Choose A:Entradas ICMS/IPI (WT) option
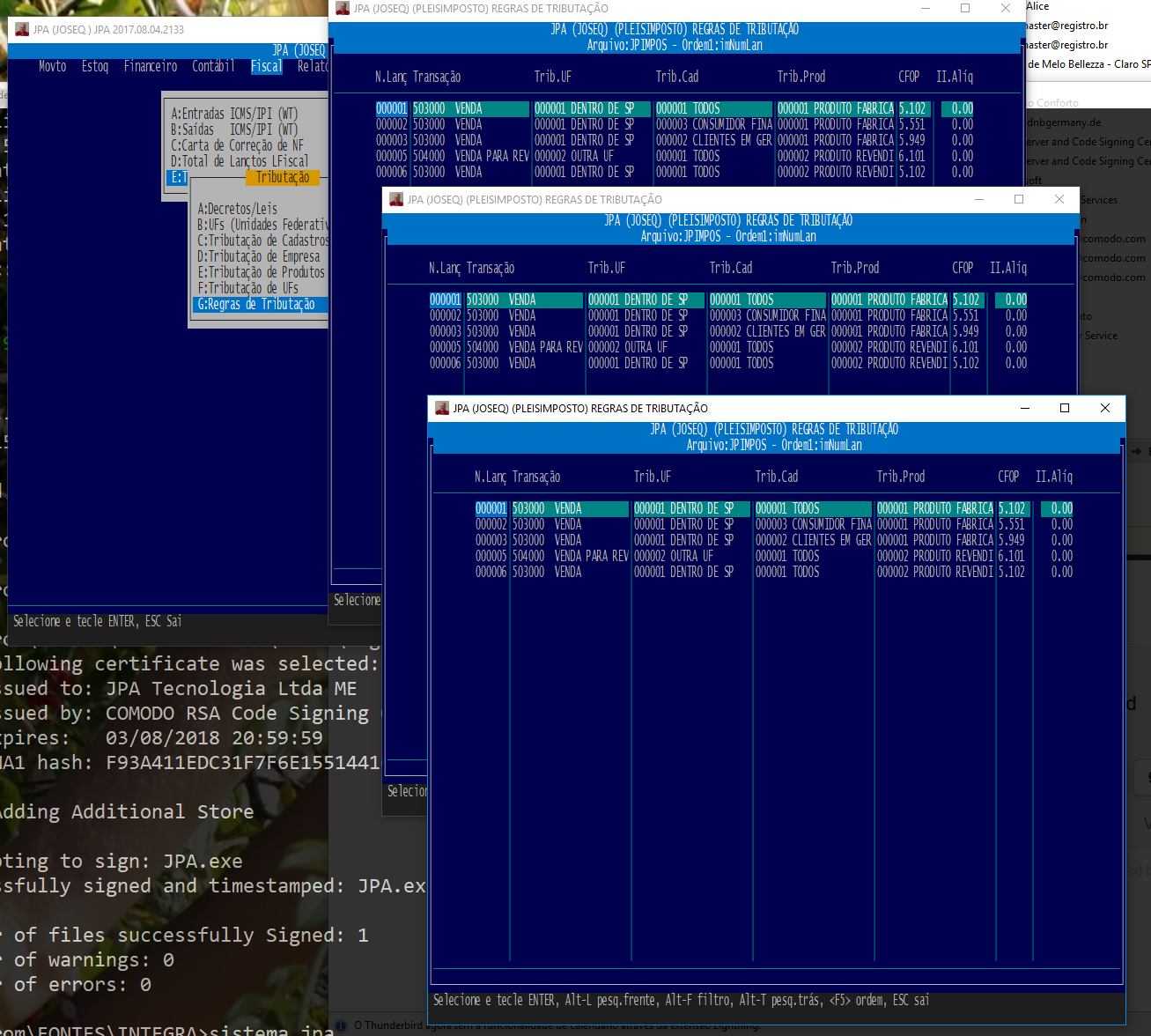This screenshot has width=1151, height=1036. [x=234, y=114]
